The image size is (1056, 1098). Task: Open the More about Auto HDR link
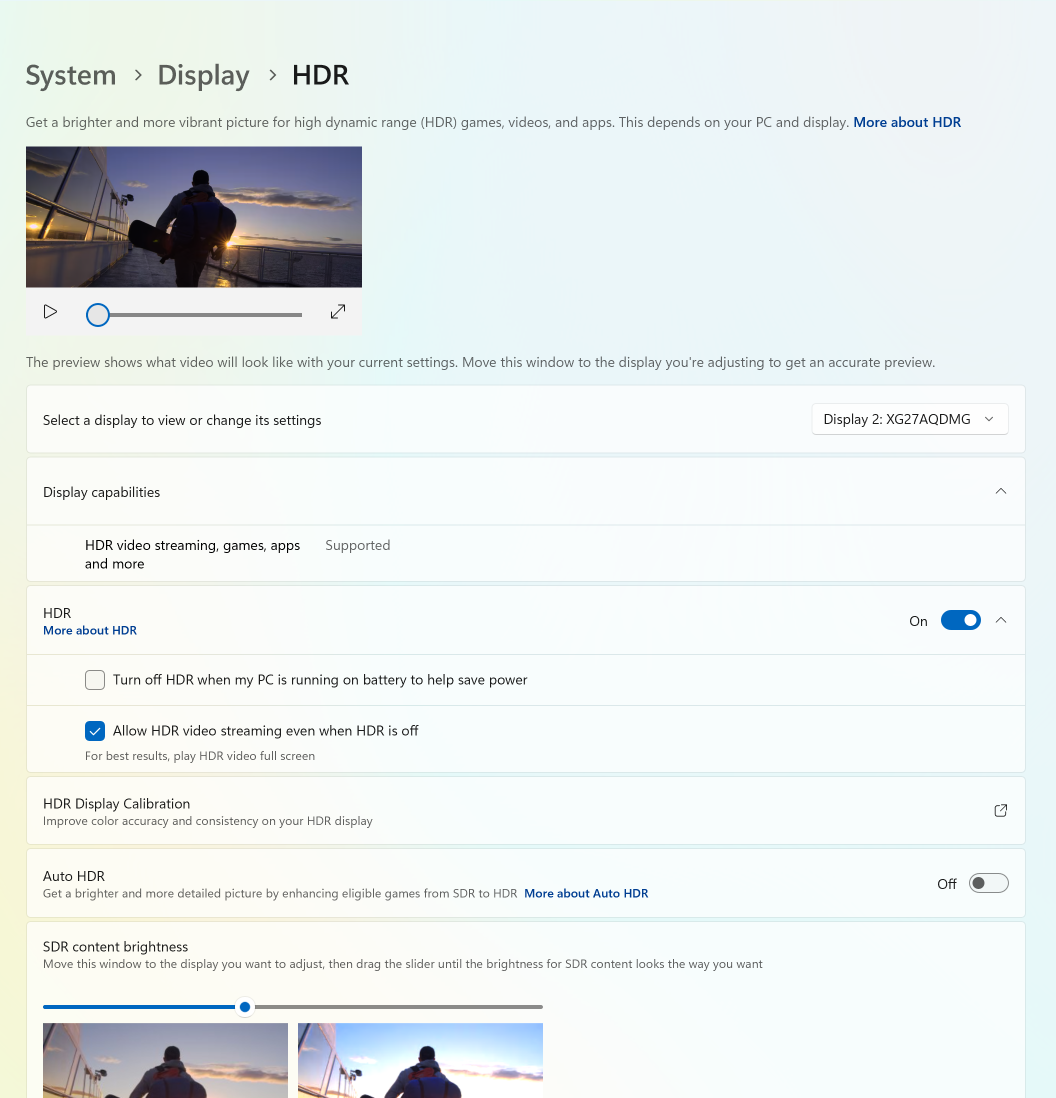click(586, 892)
